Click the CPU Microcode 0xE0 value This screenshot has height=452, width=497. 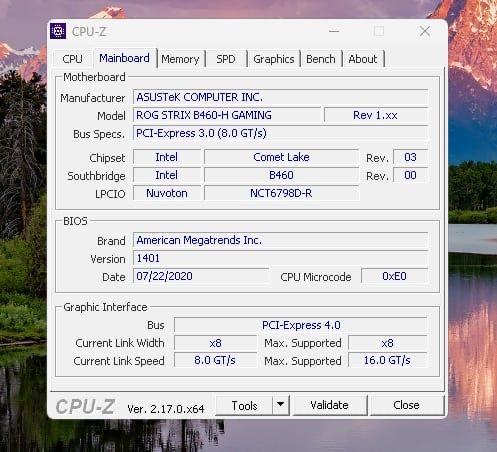pyautogui.click(x=394, y=276)
